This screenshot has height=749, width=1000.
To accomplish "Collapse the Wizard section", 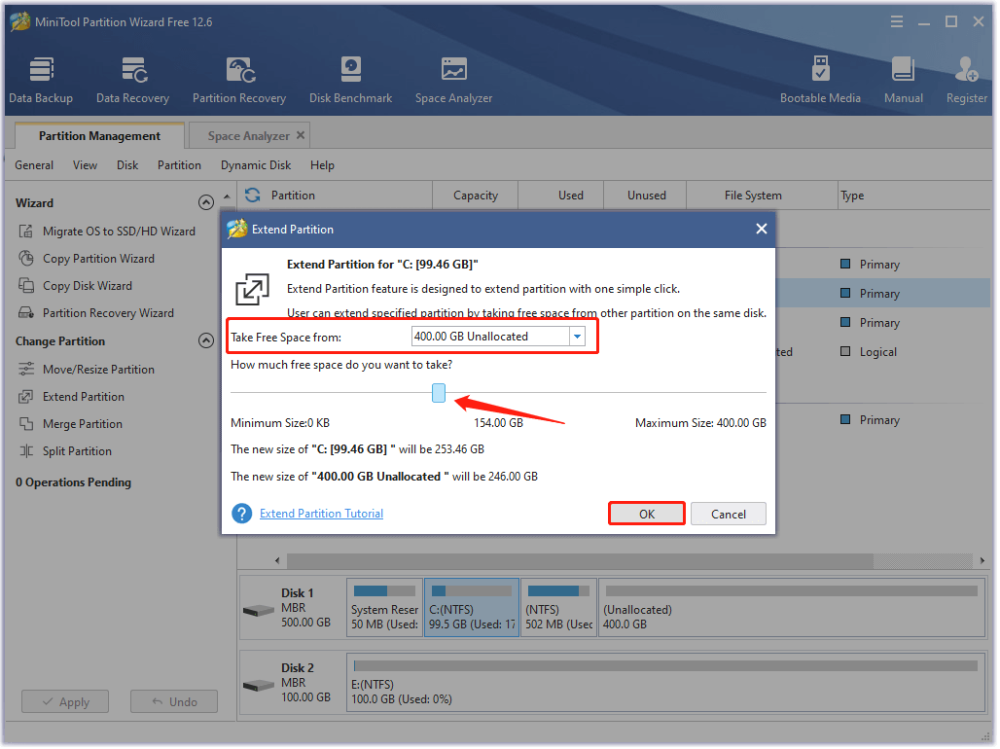I will coord(206,203).
